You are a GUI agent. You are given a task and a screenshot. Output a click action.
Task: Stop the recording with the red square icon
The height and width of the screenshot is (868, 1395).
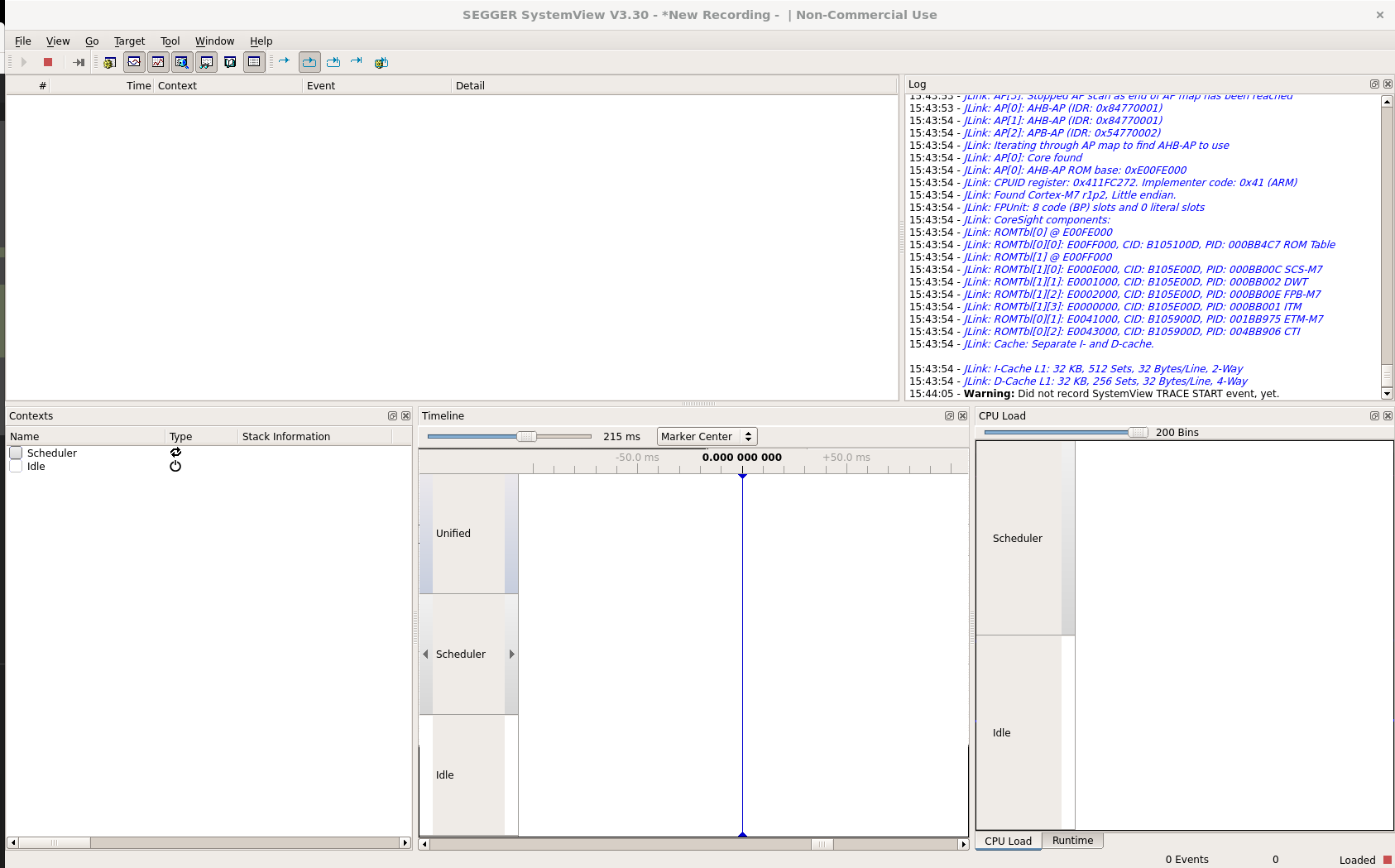pos(48,61)
